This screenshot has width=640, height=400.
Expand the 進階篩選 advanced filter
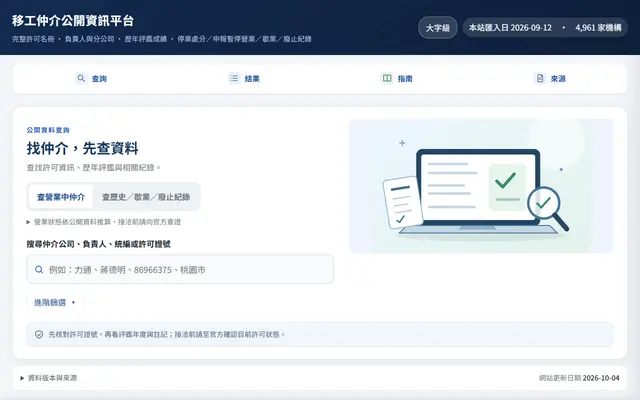pyautogui.click(x=55, y=302)
